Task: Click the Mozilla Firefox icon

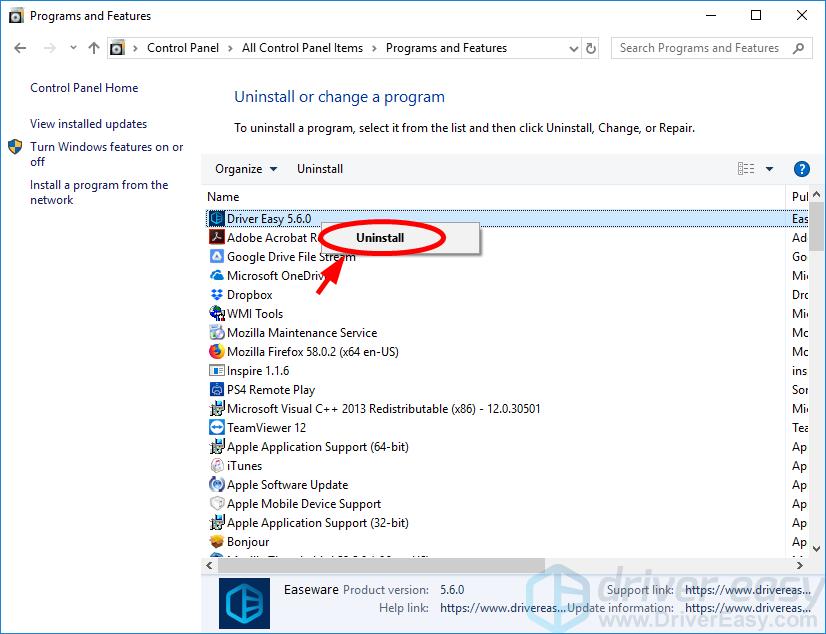Action: pos(217,351)
